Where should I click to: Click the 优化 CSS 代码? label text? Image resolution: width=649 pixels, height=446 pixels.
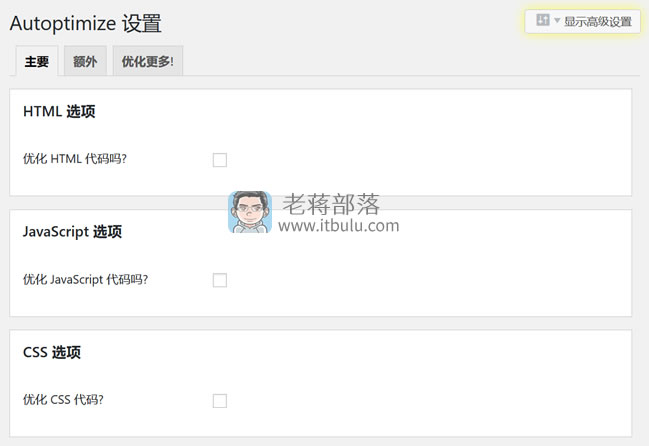(63, 400)
